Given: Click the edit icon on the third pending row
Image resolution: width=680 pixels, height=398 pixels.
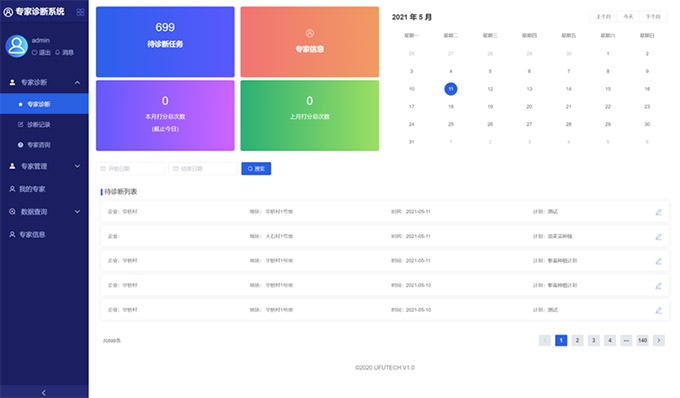Looking at the screenshot, I should [658, 261].
